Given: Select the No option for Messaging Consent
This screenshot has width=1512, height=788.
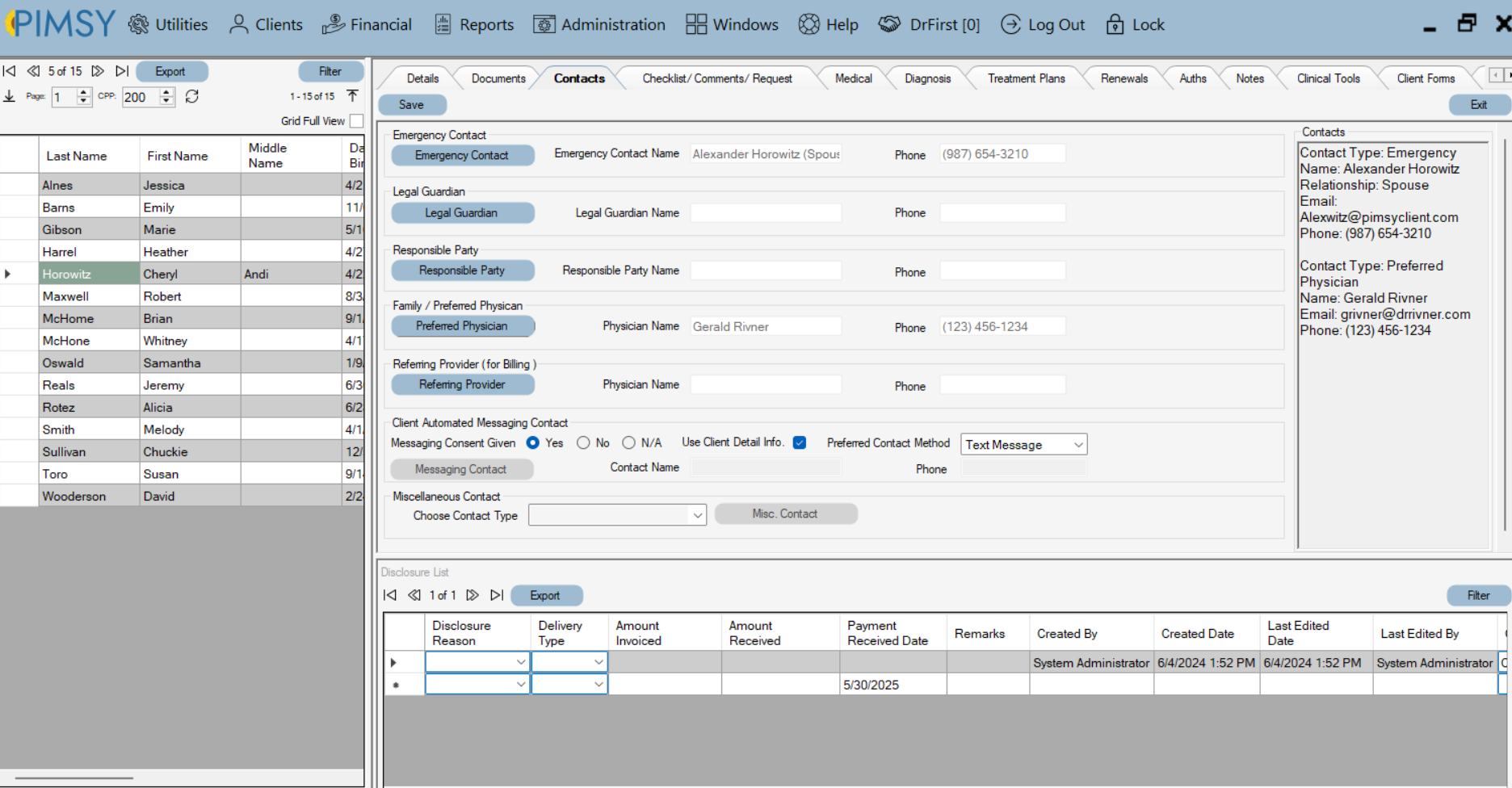Looking at the screenshot, I should pyautogui.click(x=583, y=442).
